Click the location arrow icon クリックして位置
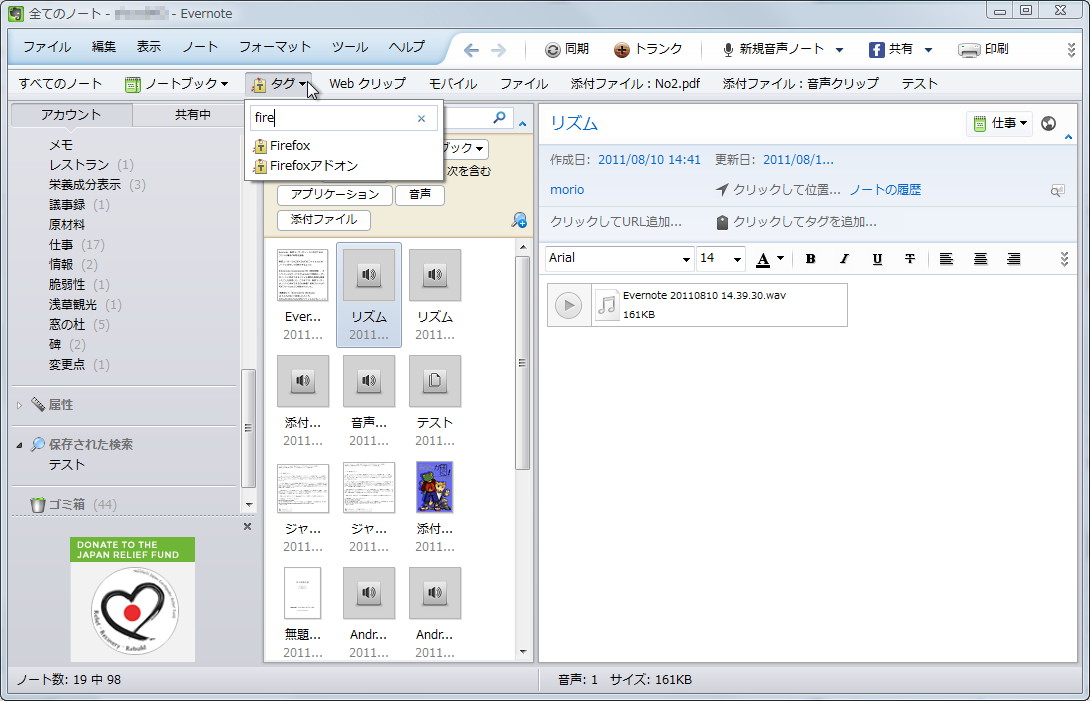The width and height of the screenshot is (1090, 701). [721, 190]
